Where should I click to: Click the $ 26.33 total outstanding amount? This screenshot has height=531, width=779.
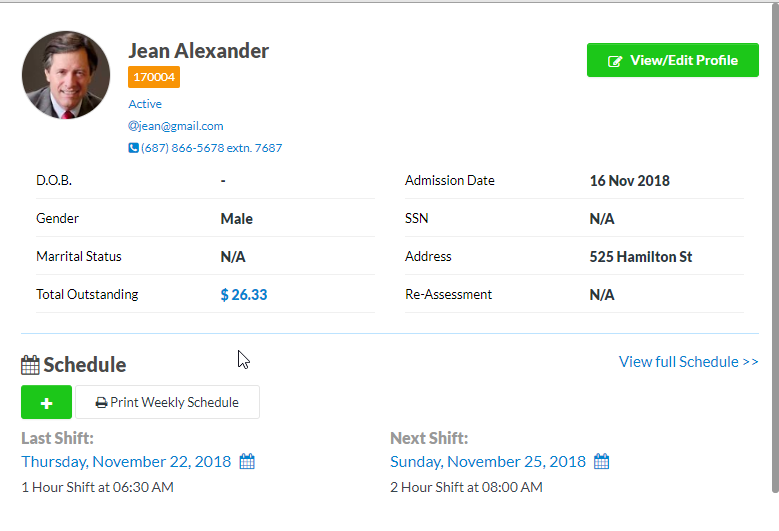click(x=244, y=295)
